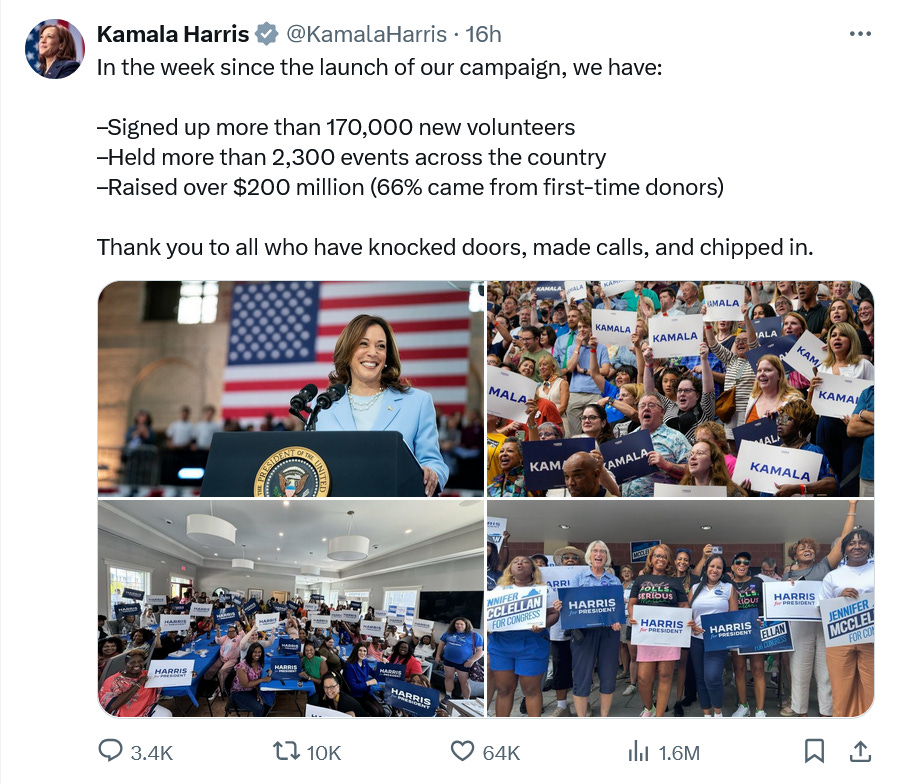
Task: Open the indoor volunteers room photo
Action: point(291,608)
